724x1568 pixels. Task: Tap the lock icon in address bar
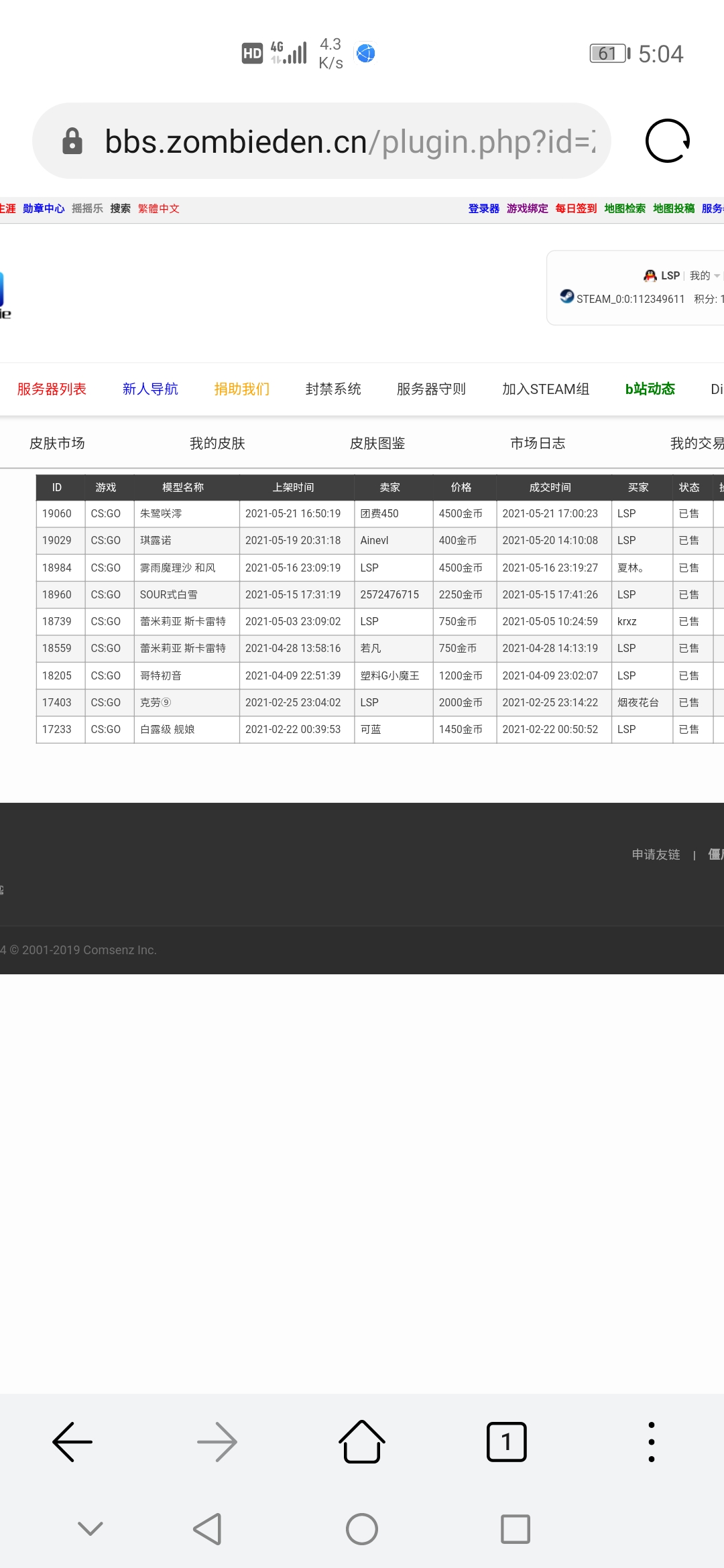click(x=72, y=141)
